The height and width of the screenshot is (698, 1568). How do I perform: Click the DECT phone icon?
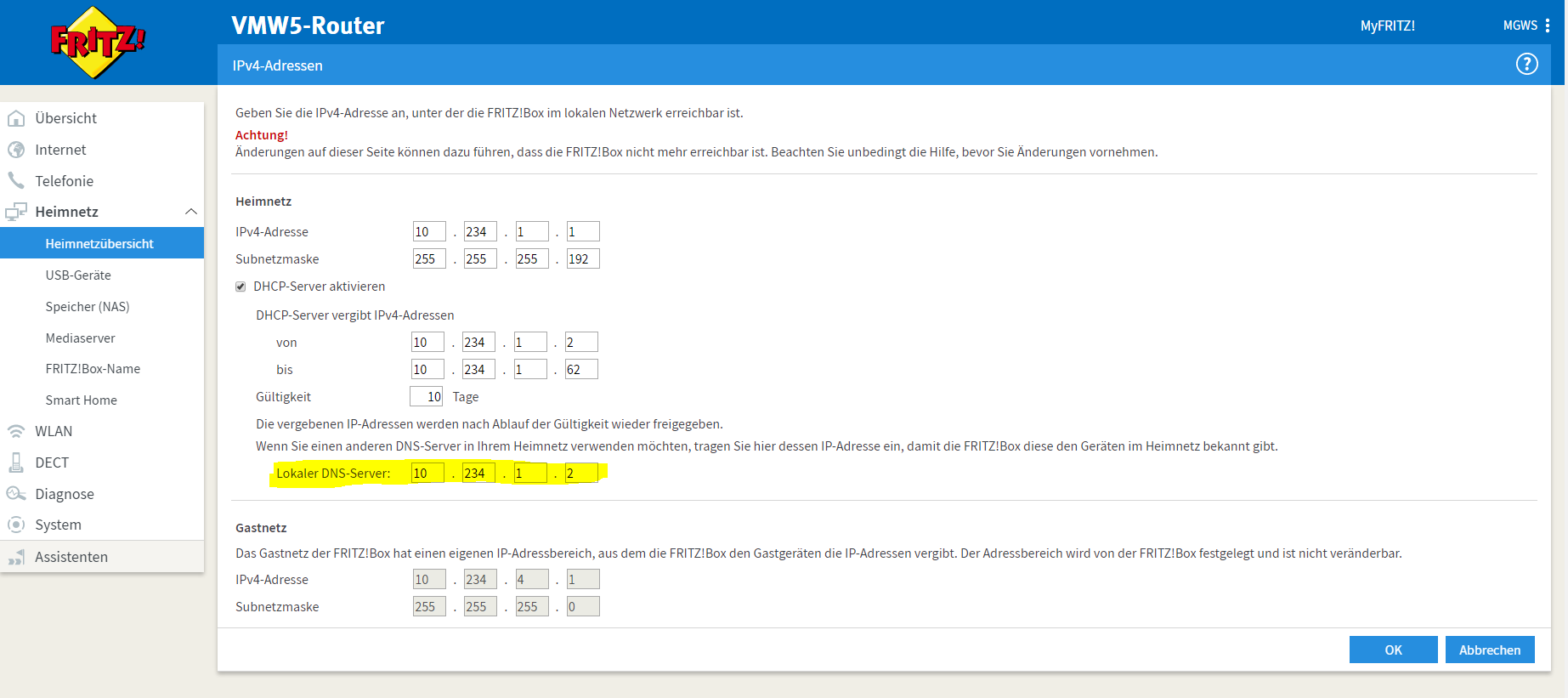click(x=16, y=462)
